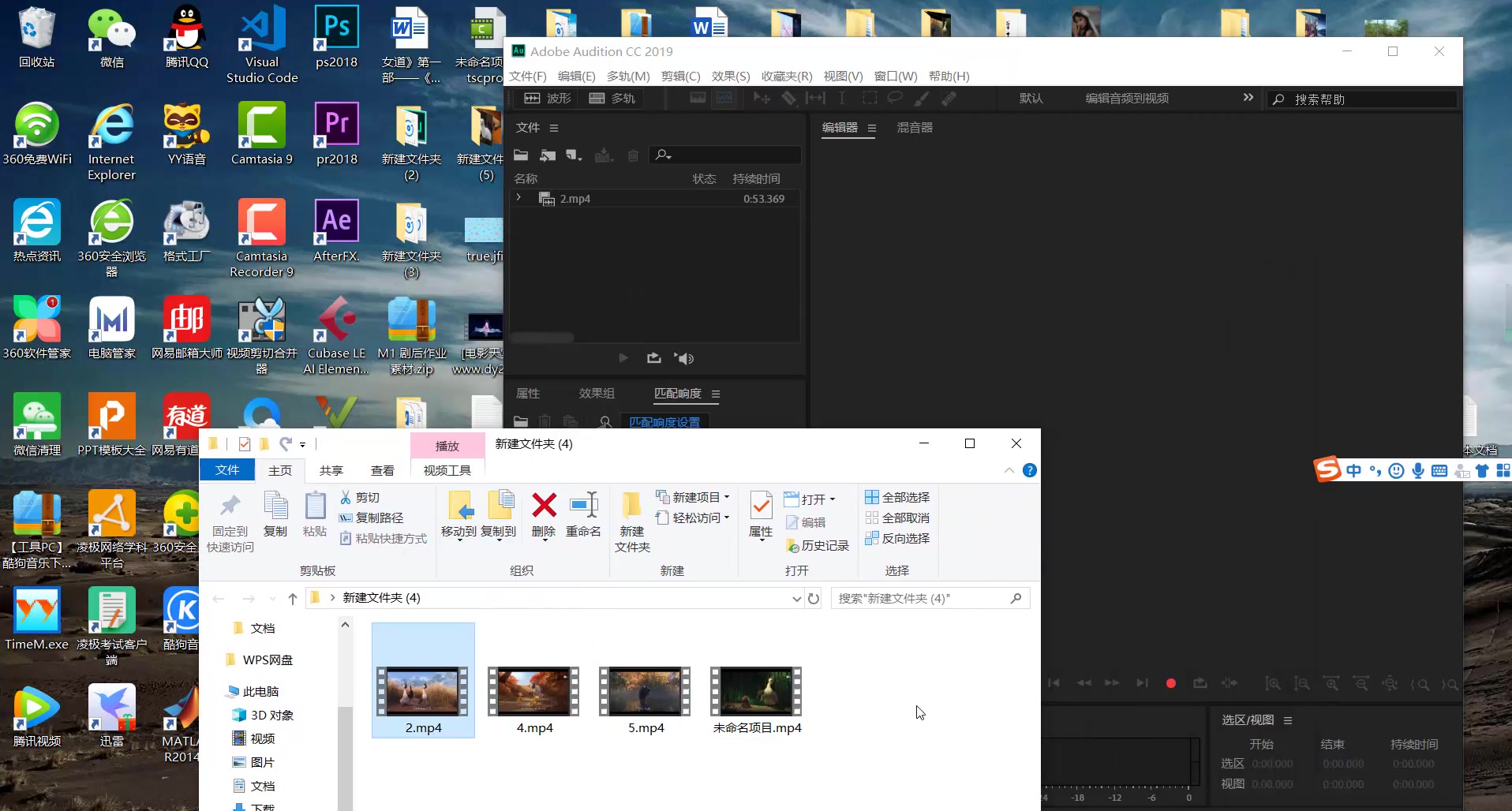Open Audition 窗口(W) menu
Viewport: 1512px width, 811px height.
[x=896, y=77]
